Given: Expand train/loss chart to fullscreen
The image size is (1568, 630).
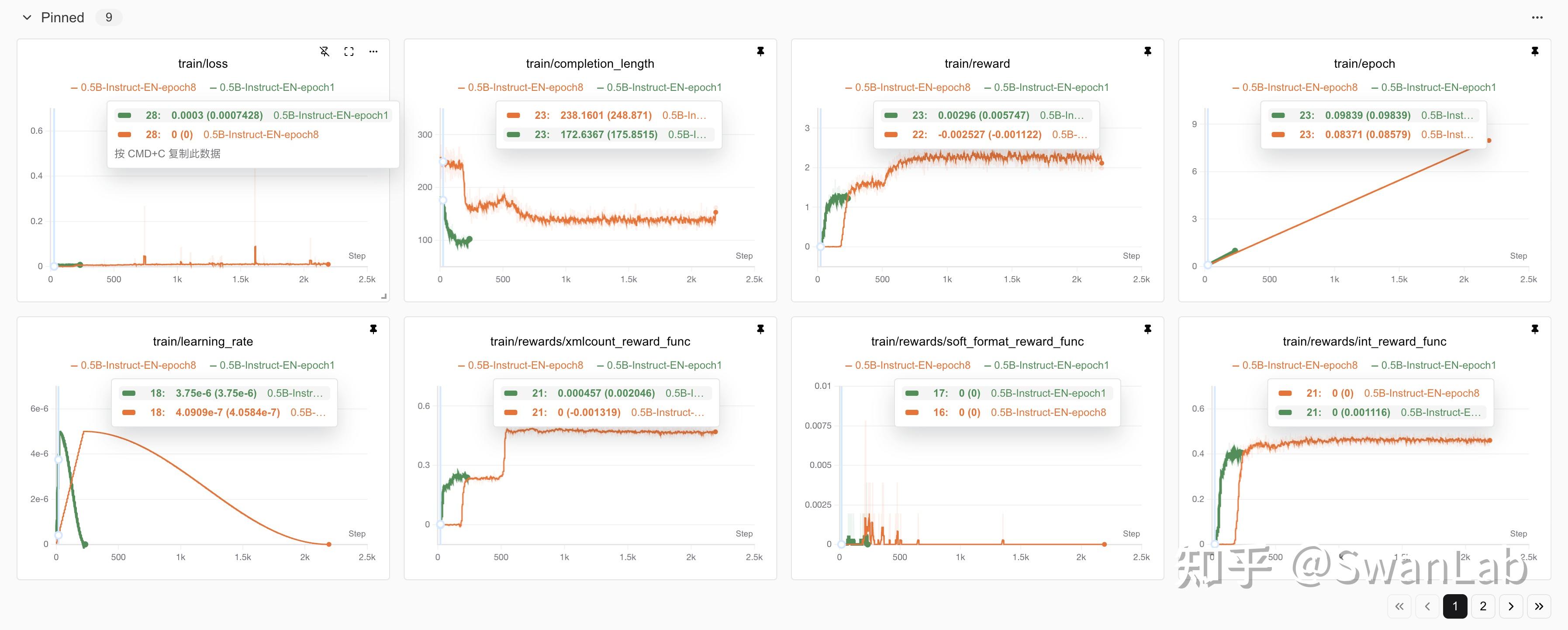Looking at the screenshot, I should pyautogui.click(x=349, y=52).
